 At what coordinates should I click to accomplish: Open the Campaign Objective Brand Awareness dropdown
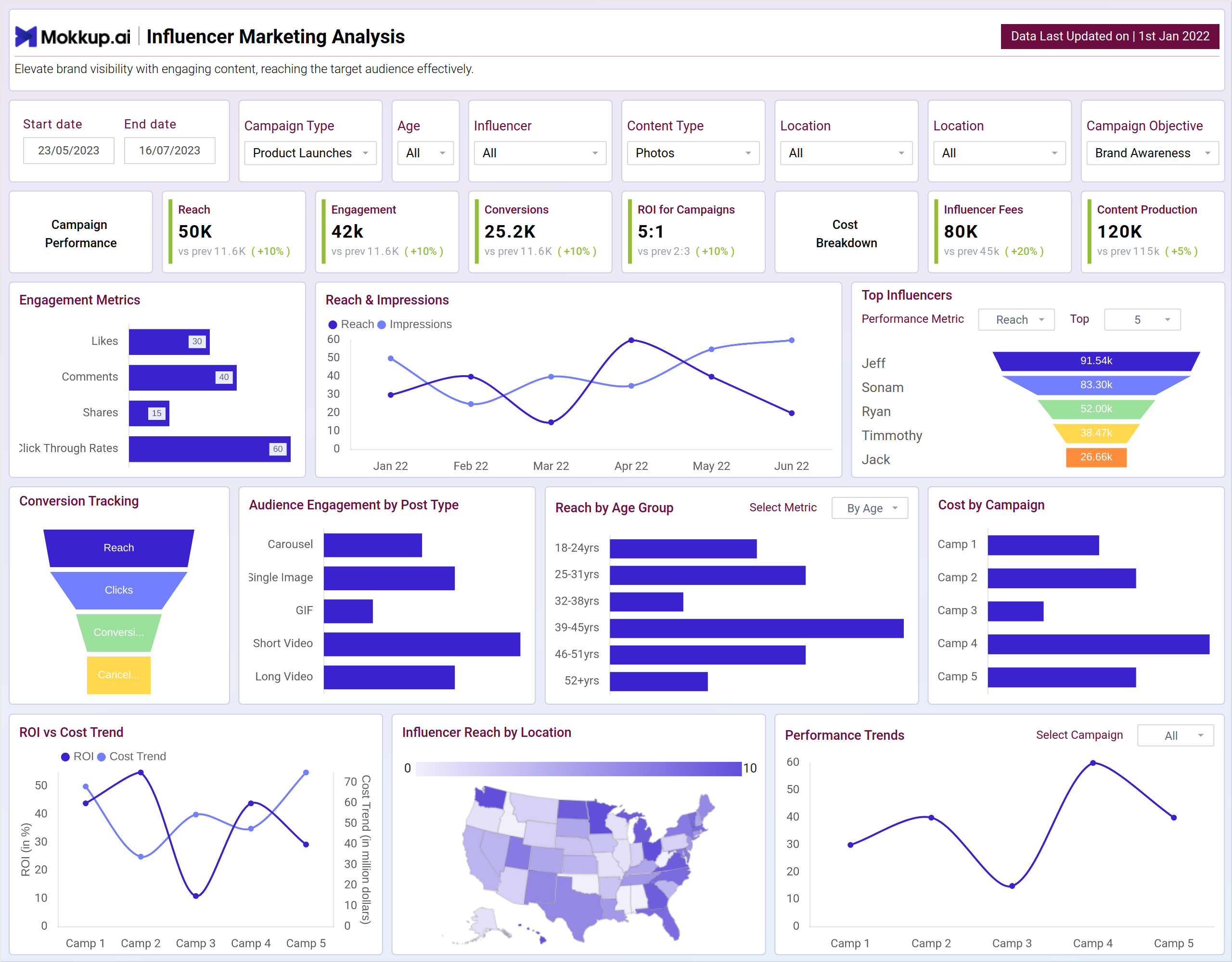pyautogui.click(x=1153, y=153)
